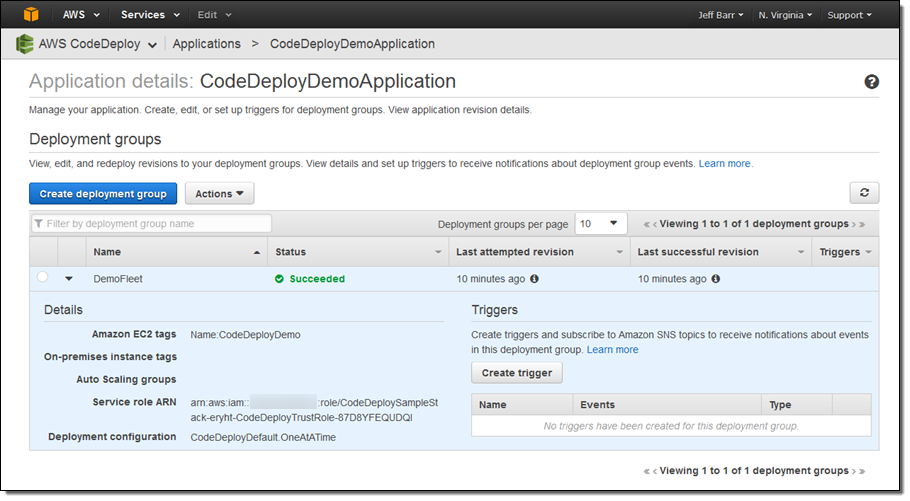Screen dimensions: 910x501
Task: Click info icon beside last attempted revision
Action: [534, 279]
